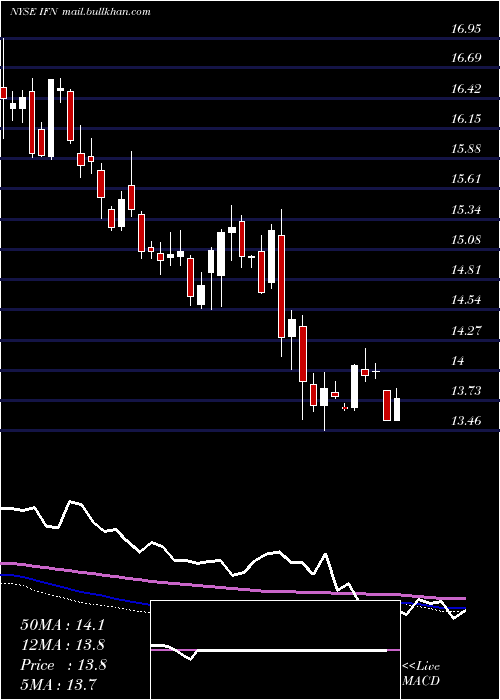This screenshot has height=700, width=500.
Task: Select the 16.42 price axis label
Action: 466,88
